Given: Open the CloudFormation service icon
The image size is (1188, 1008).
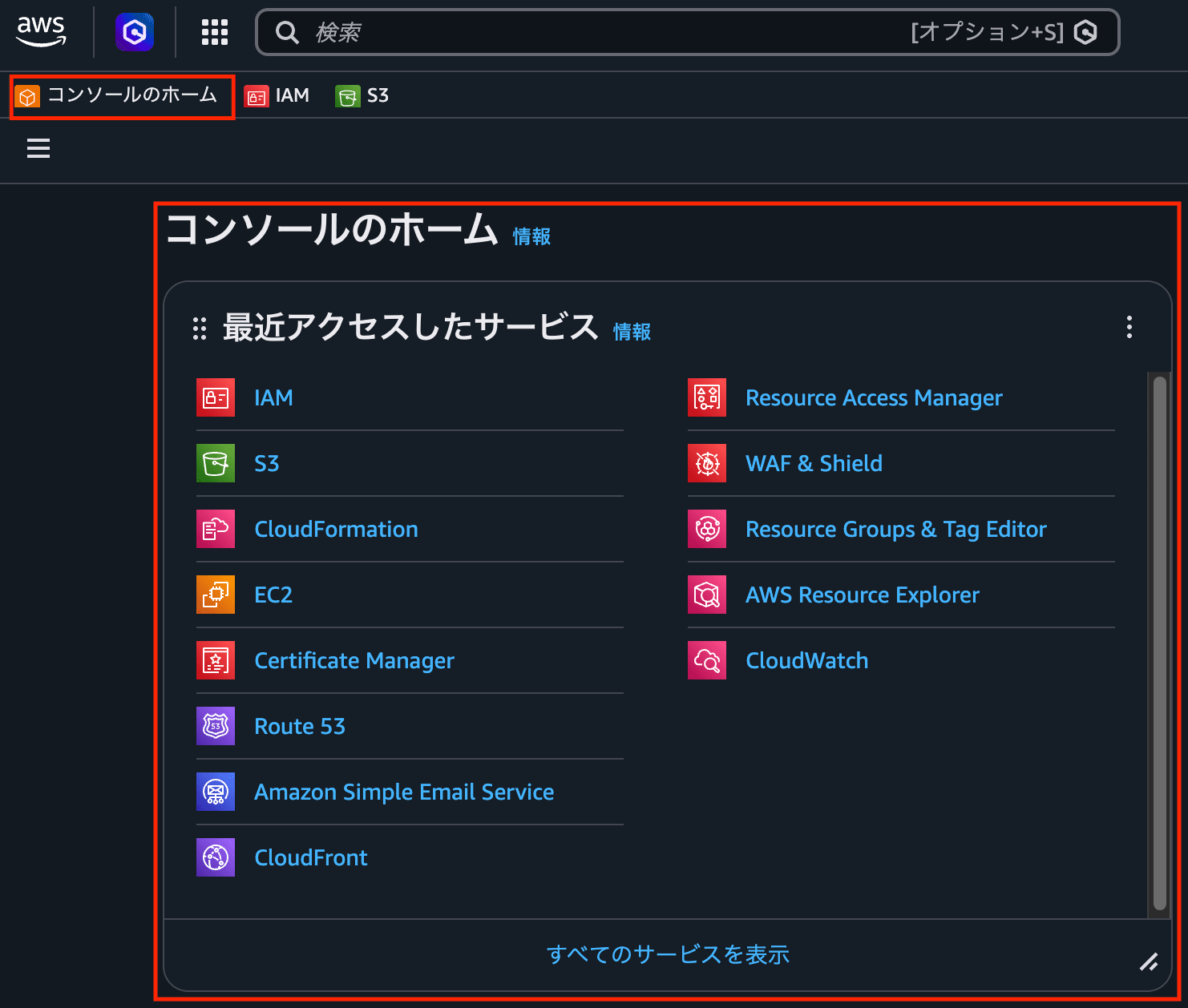Looking at the screenshot, I should click(215, 529).
